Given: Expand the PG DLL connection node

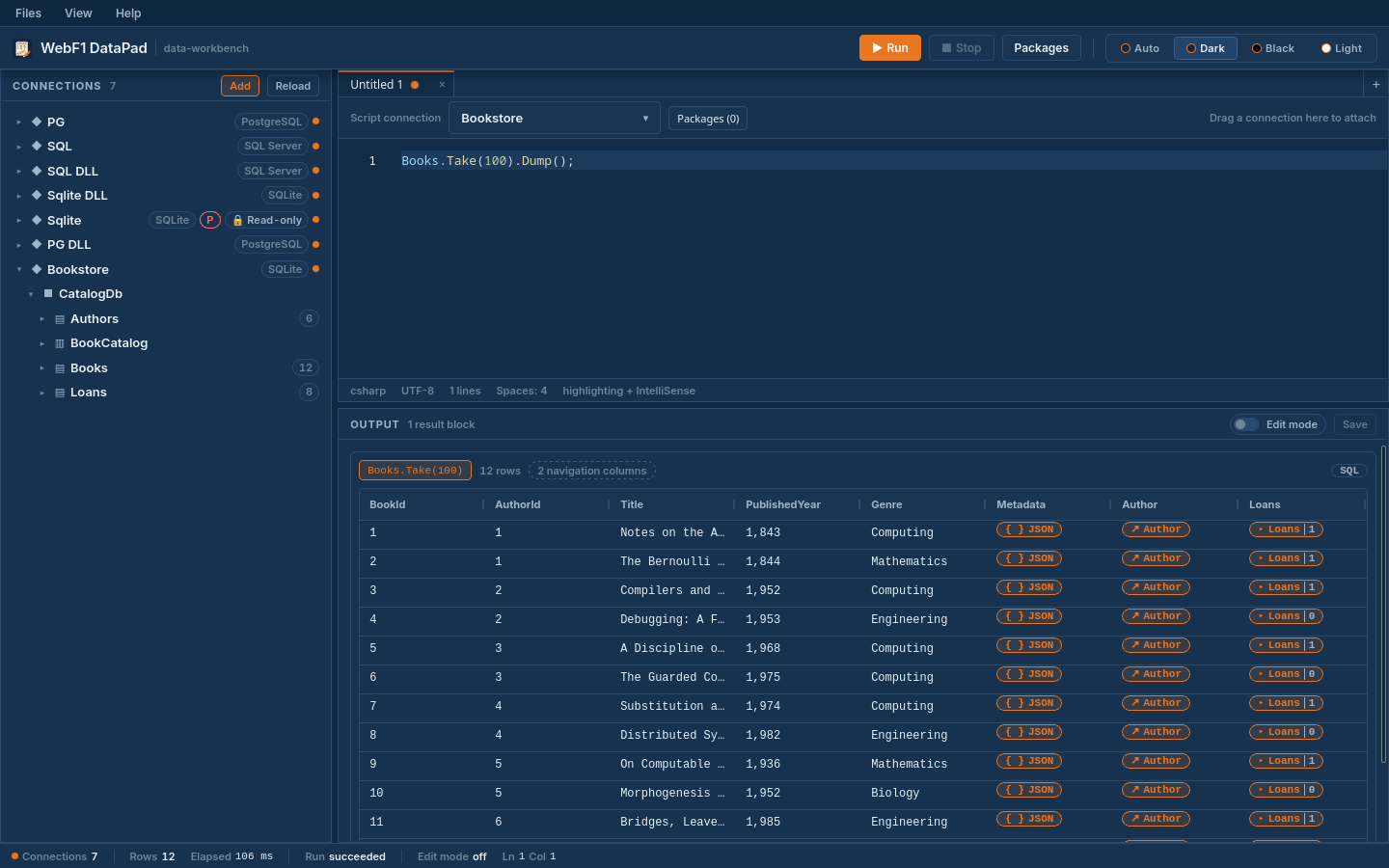Looking at the screenshot, I should click(x=18, y=245).
